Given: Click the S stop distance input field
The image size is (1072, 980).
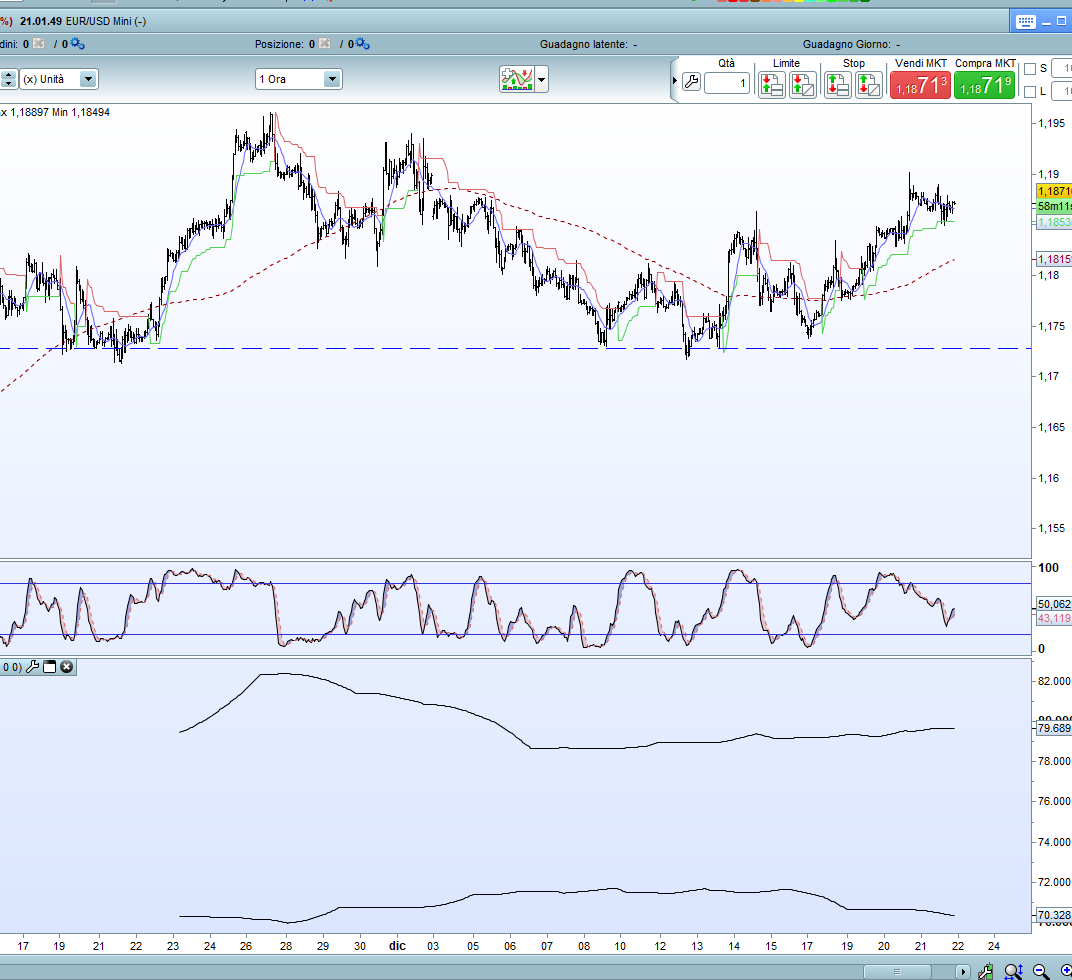Looking at the screenshot, I should 1062,68.
